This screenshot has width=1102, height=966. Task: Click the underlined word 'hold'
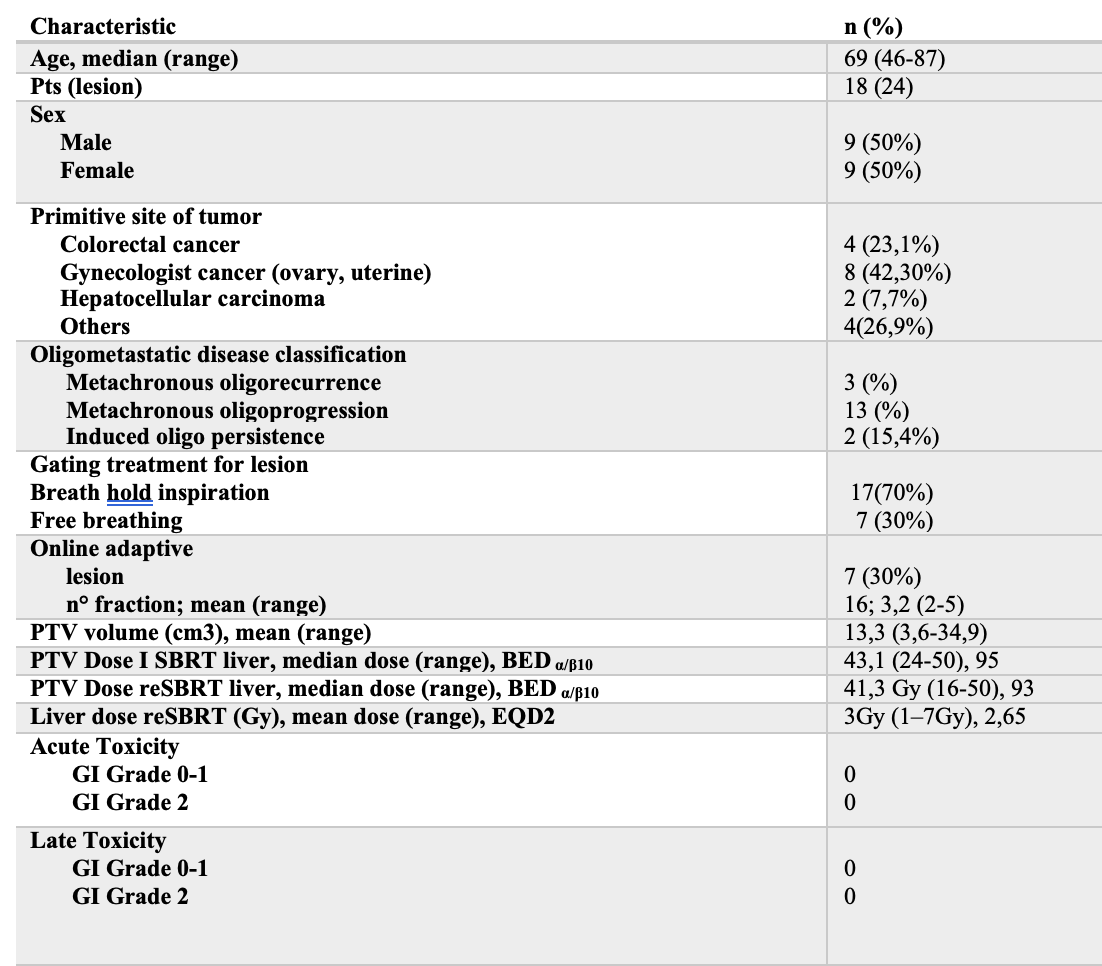tap(129, 493)
